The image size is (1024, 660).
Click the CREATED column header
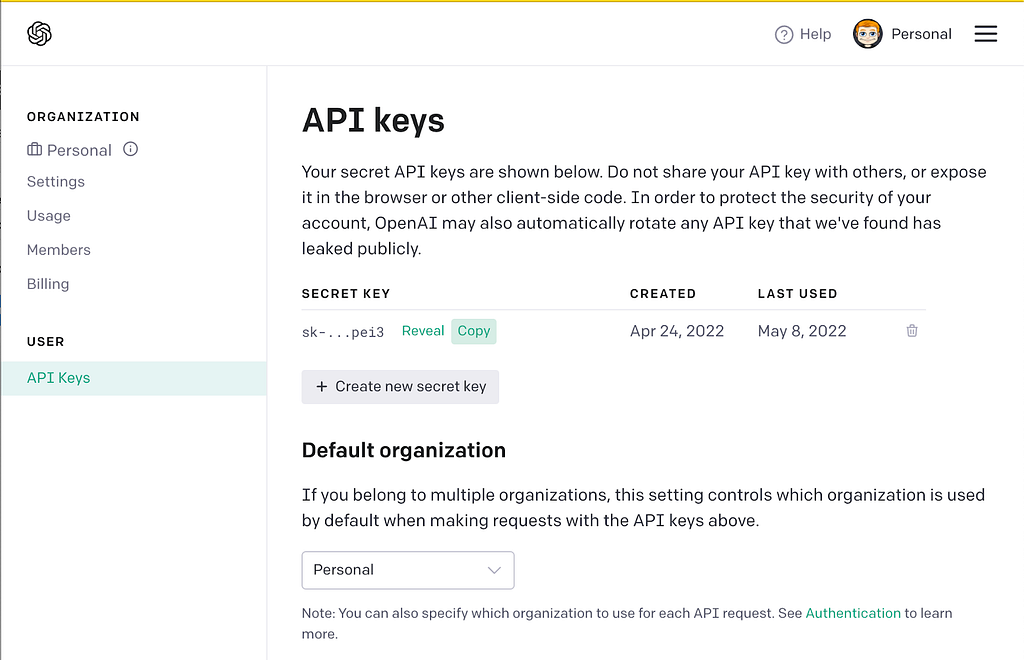[x=663, y=294]
